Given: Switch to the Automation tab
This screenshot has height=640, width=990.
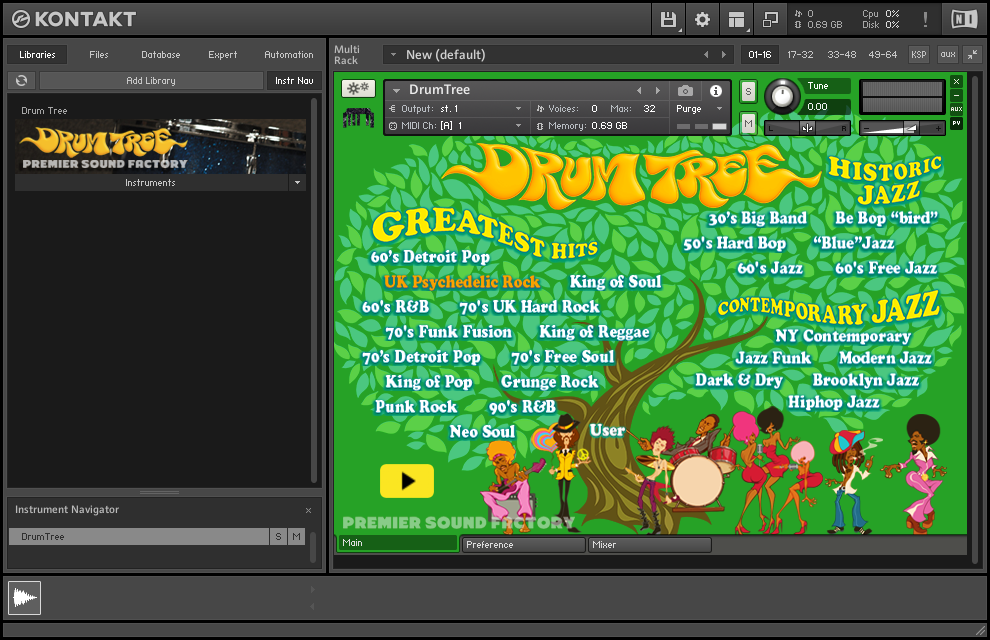Looking at the screenshot, I should (289, 55).
